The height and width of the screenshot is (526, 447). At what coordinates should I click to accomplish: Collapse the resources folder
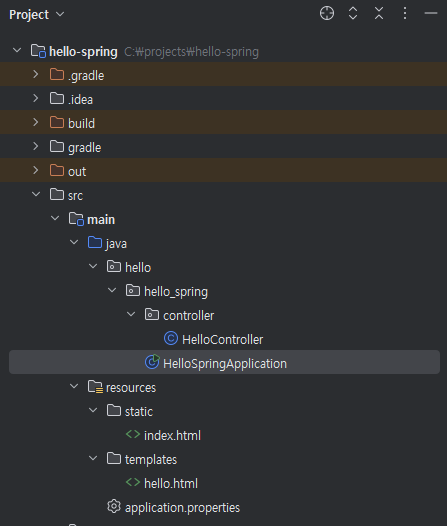pos(74,386)
